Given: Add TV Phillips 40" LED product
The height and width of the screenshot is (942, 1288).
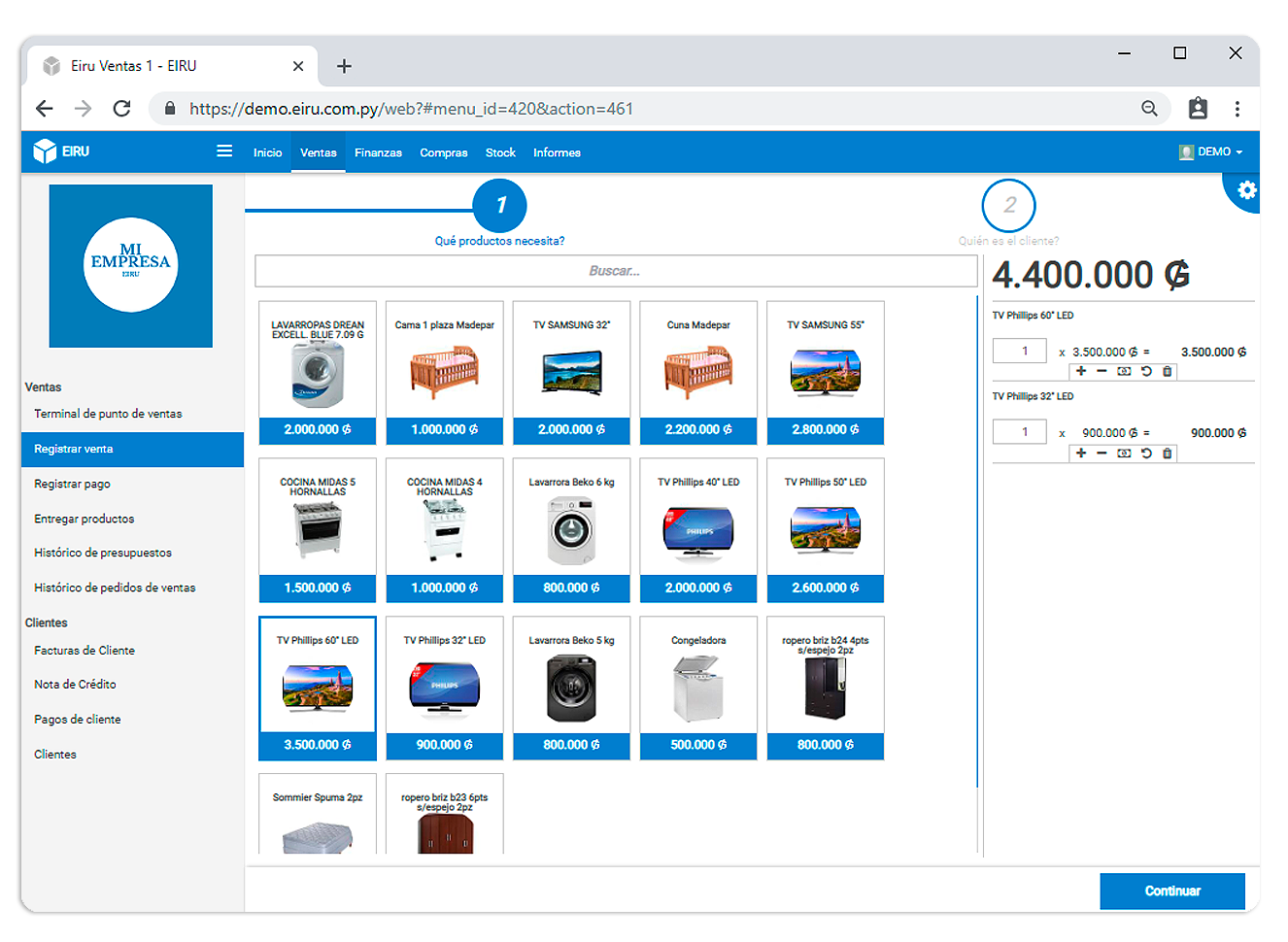Looking at the screenshot, I should point(698,530).
